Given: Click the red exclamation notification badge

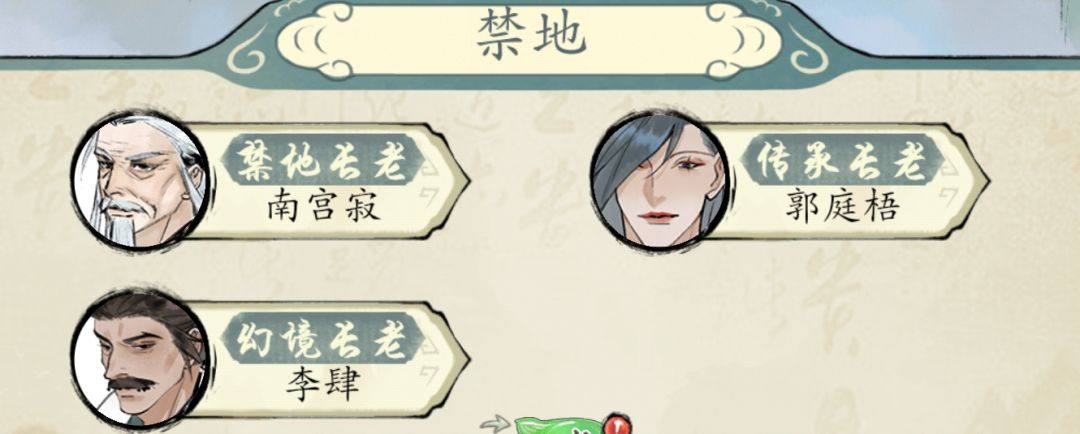Looking at the screenshot, I should coord(618,424).
